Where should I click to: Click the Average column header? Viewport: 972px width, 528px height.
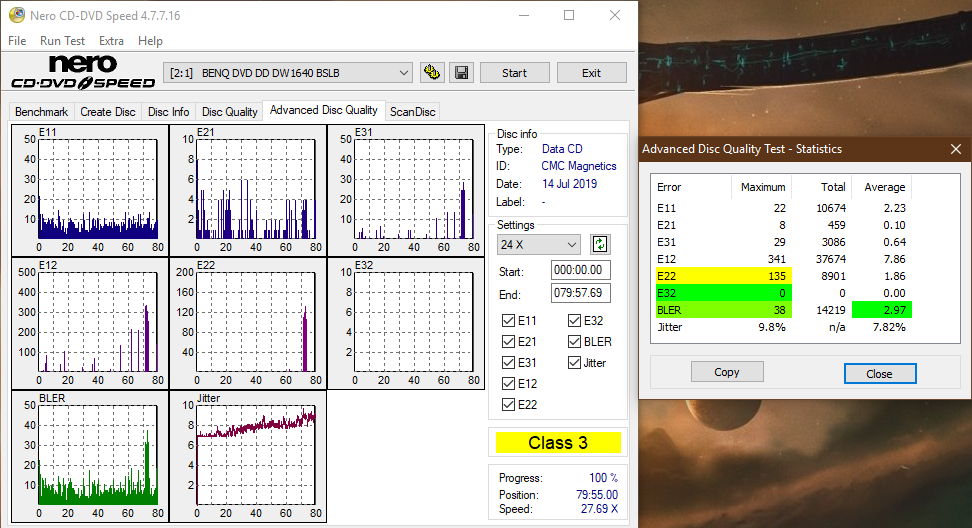tap(885, 187)
